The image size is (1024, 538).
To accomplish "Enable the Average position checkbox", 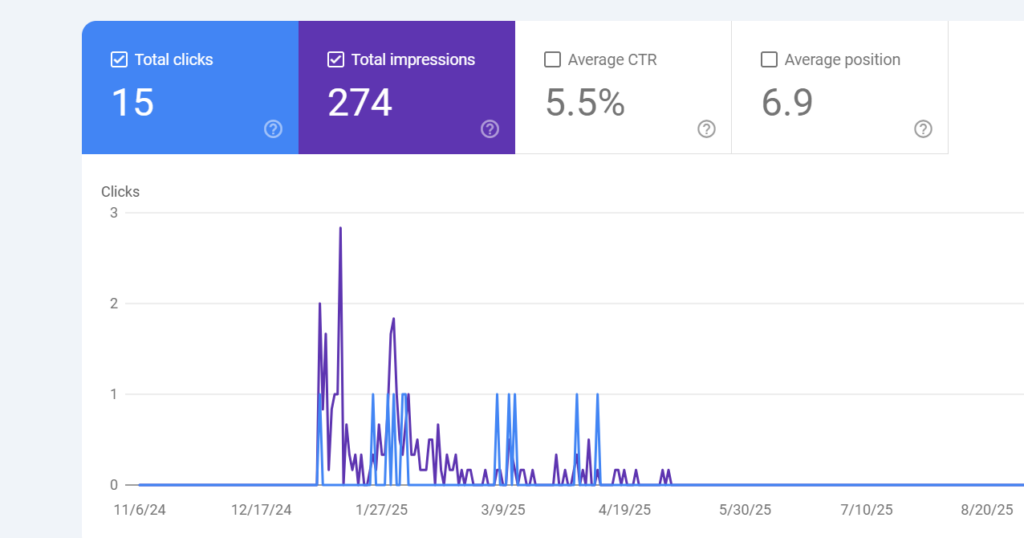I will [x=769, y=60].
